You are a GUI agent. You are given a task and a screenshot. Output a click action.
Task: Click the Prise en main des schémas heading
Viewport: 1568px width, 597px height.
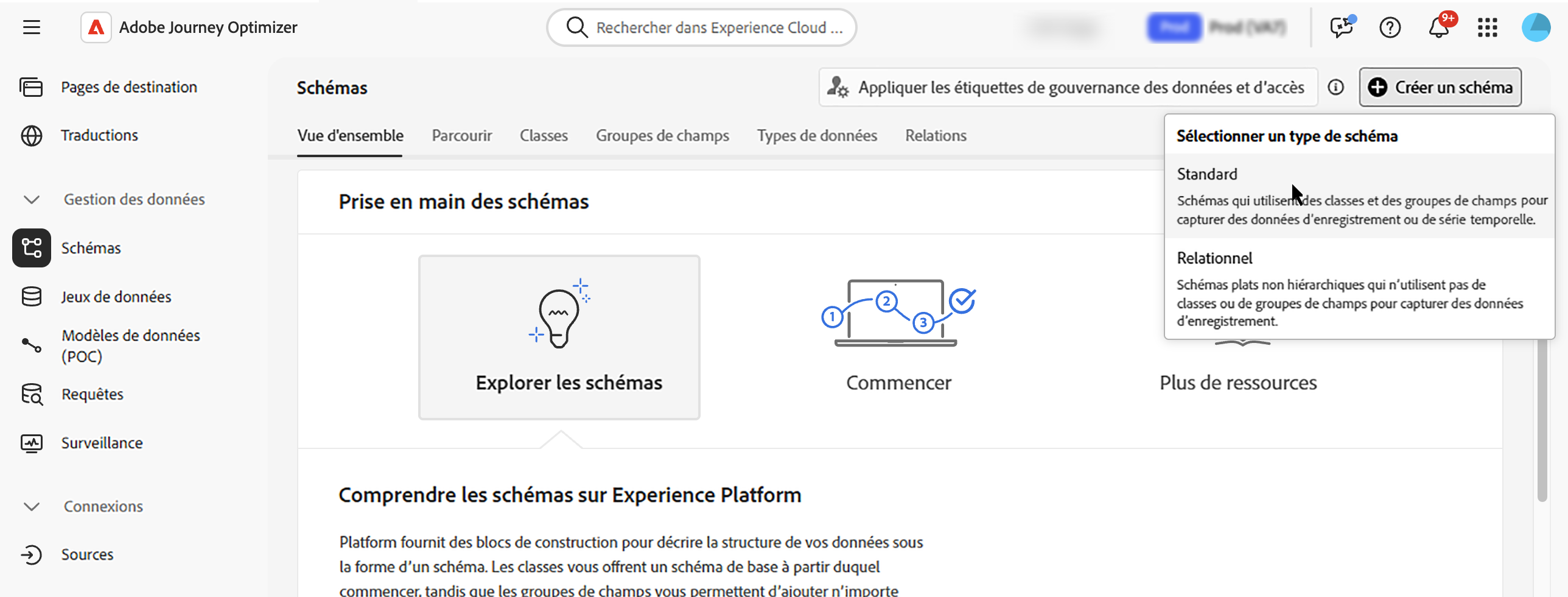coord(464,202)
